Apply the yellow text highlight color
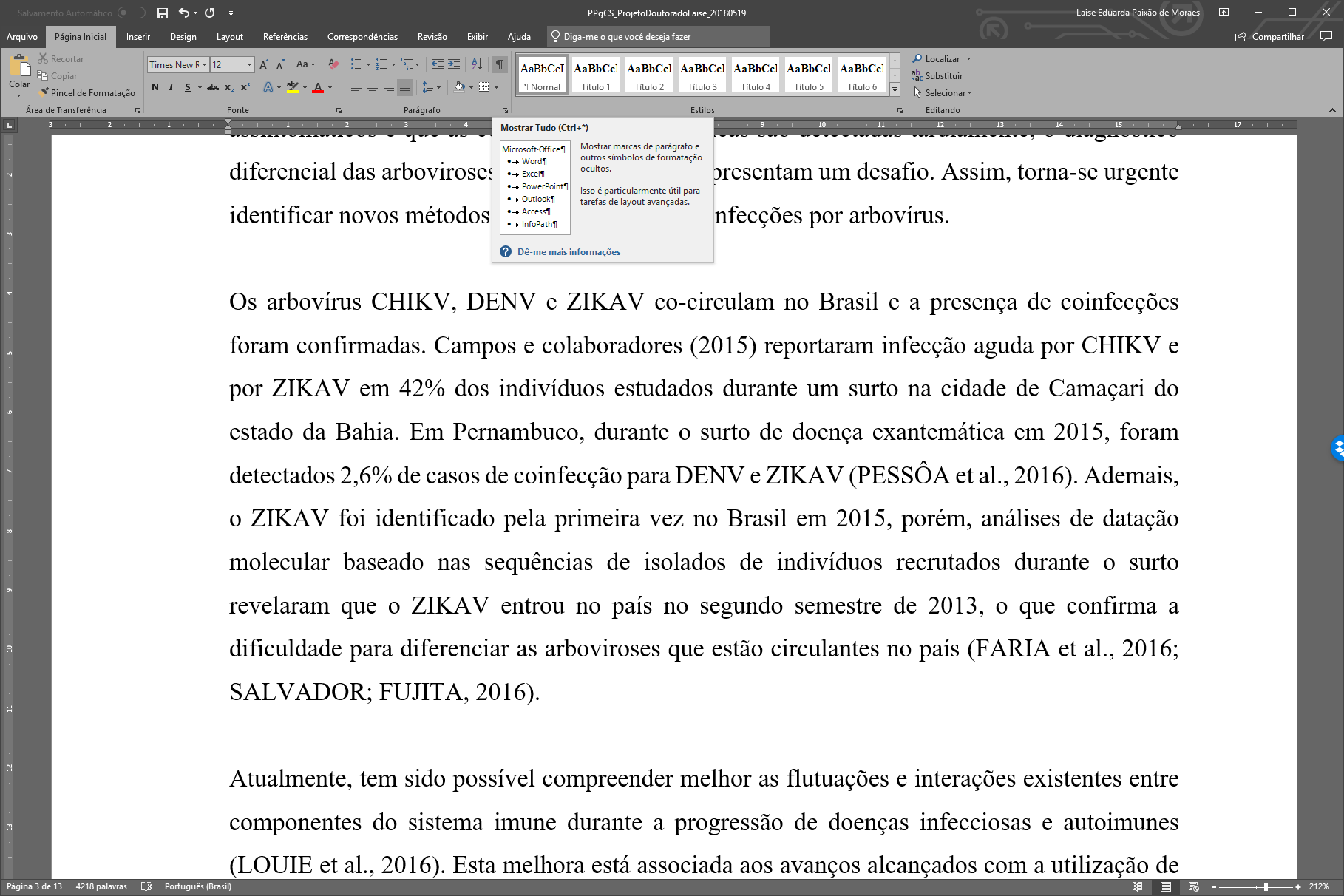Image resolution: width=1344 pixels, height=896 pixels. click(x=293, y=87)
